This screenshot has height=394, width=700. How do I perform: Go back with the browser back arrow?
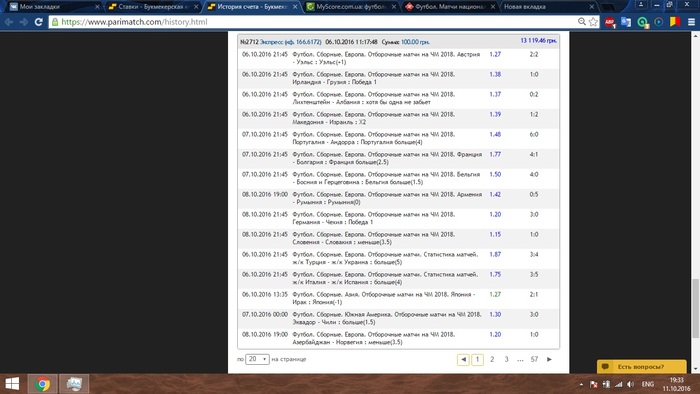click(x=8, y=22)
